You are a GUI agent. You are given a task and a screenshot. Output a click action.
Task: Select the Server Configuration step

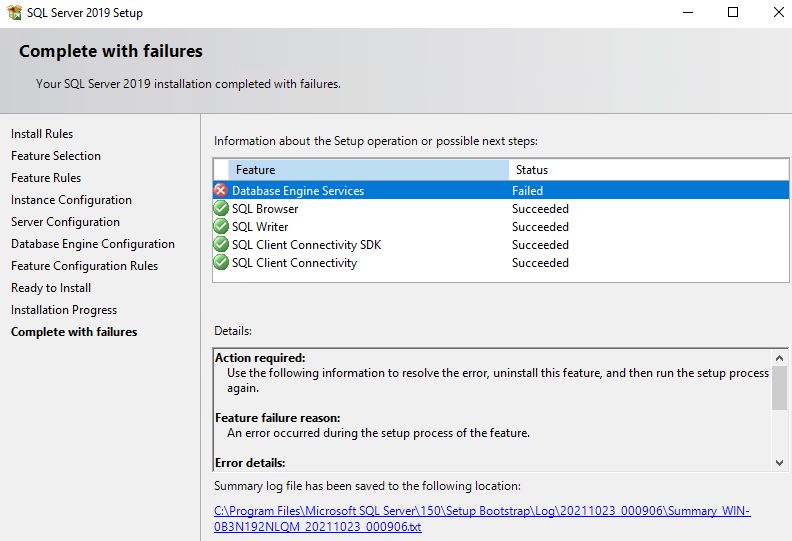click(x=65, y=222)
